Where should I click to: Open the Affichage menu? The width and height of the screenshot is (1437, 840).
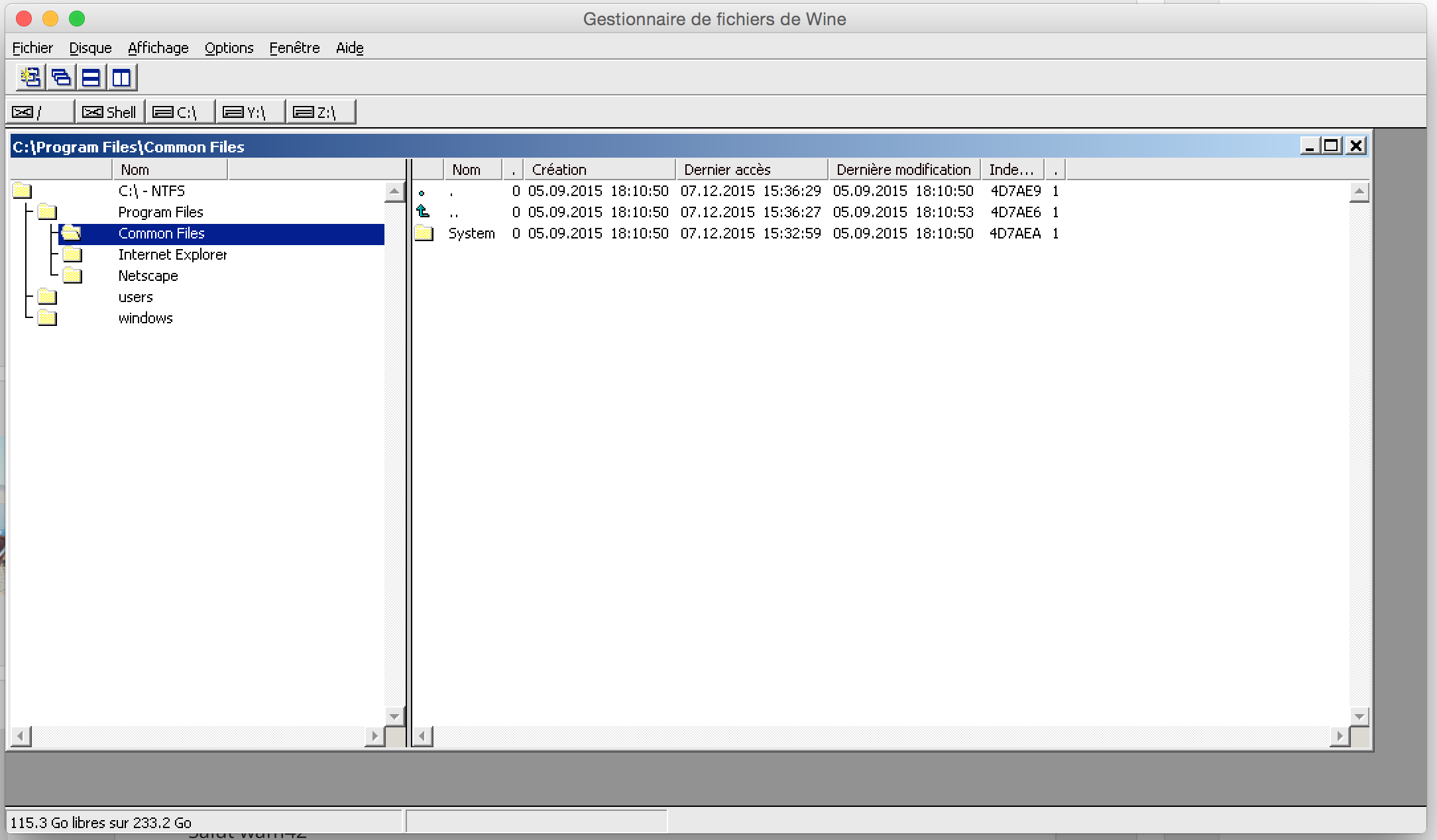pyautogui.click(x=158, y=48)
